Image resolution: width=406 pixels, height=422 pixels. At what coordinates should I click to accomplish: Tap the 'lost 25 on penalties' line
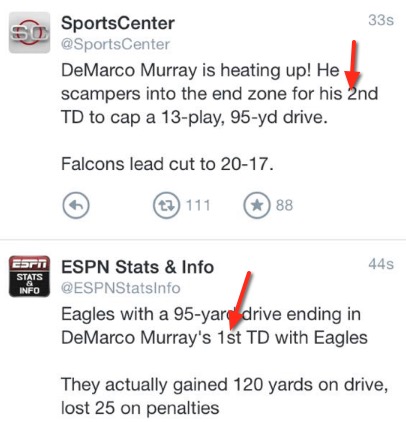140,408
